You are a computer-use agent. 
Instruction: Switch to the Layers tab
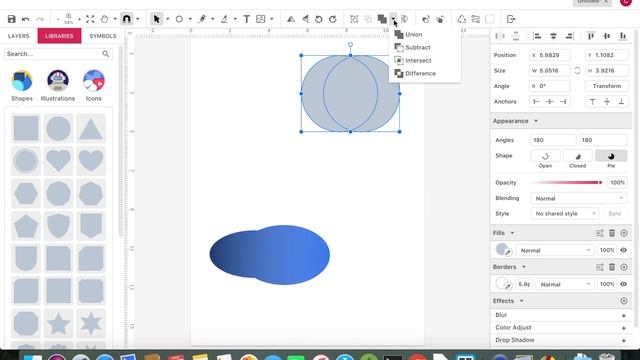point(19,36)
